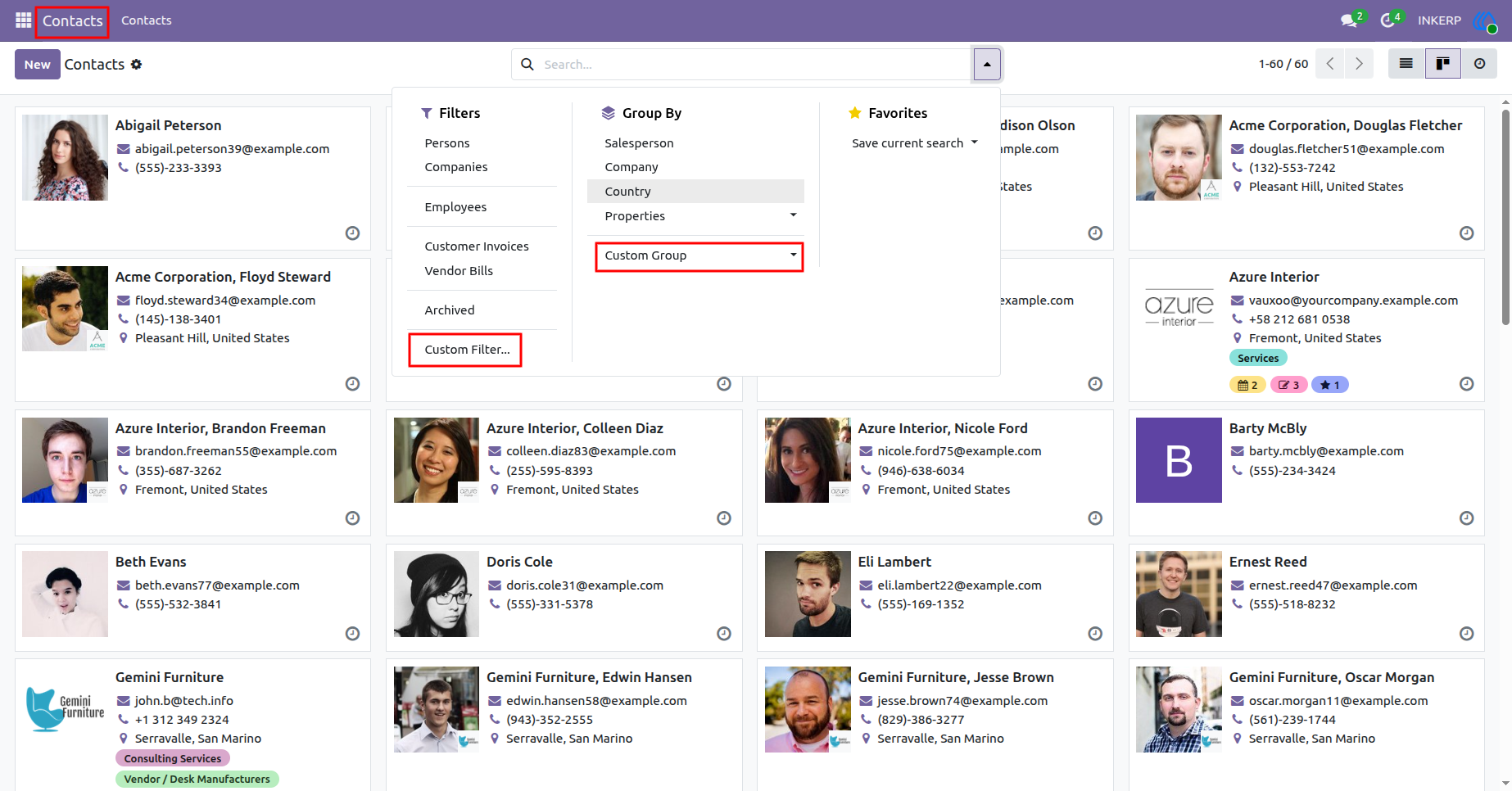
Task: Switch to activity view icon
Action: (x=1479, y=64)
